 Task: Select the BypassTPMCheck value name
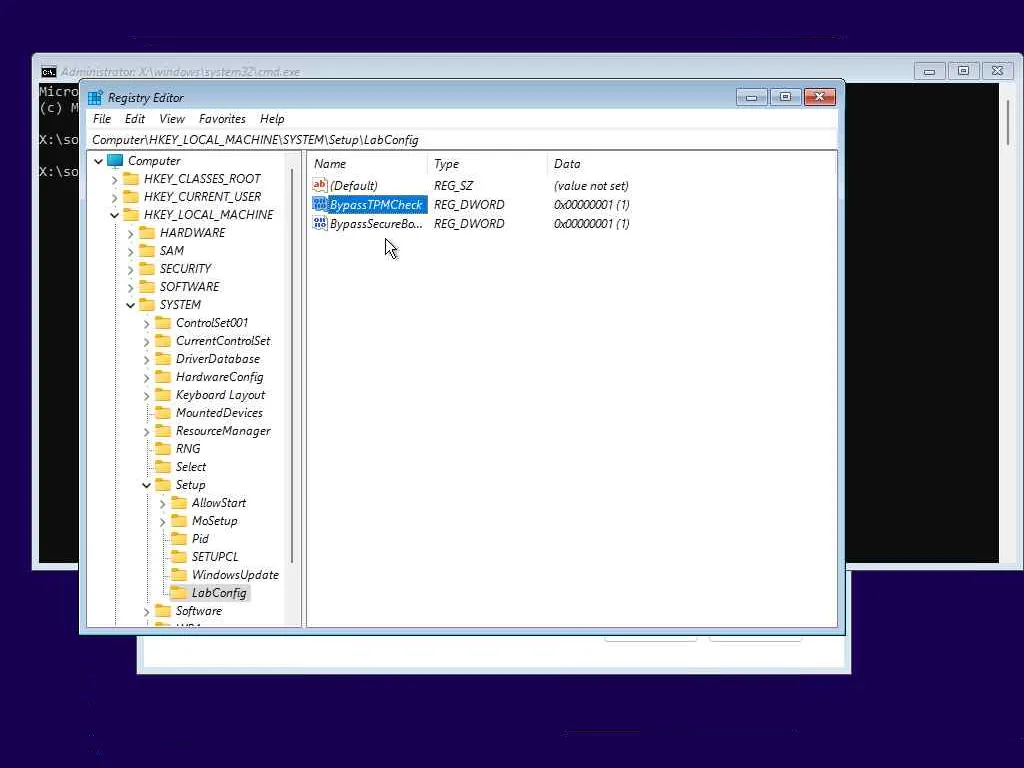376,204
